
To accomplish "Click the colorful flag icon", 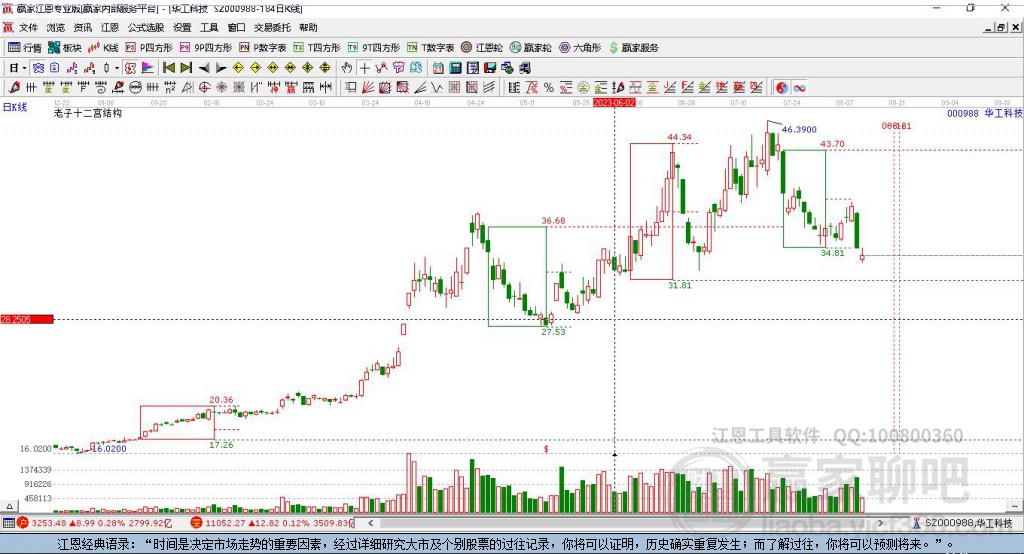I will click(148, 68).
